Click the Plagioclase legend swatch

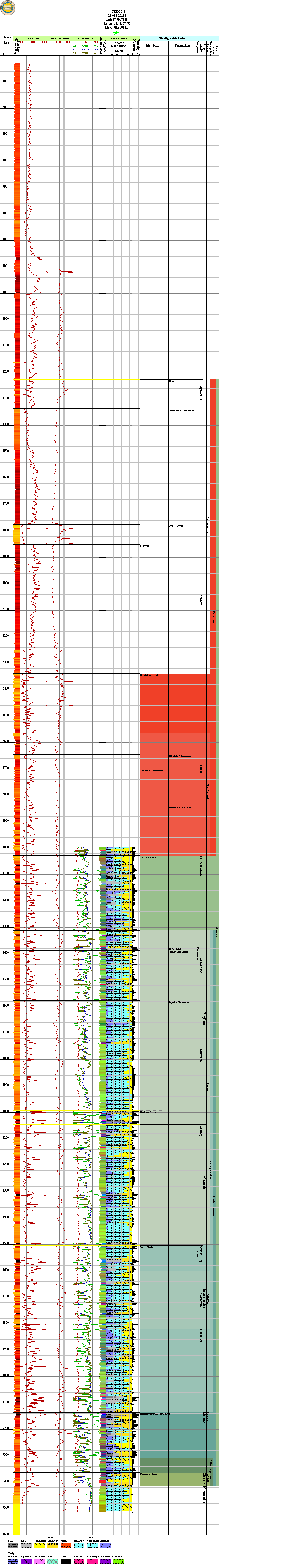106,1561
